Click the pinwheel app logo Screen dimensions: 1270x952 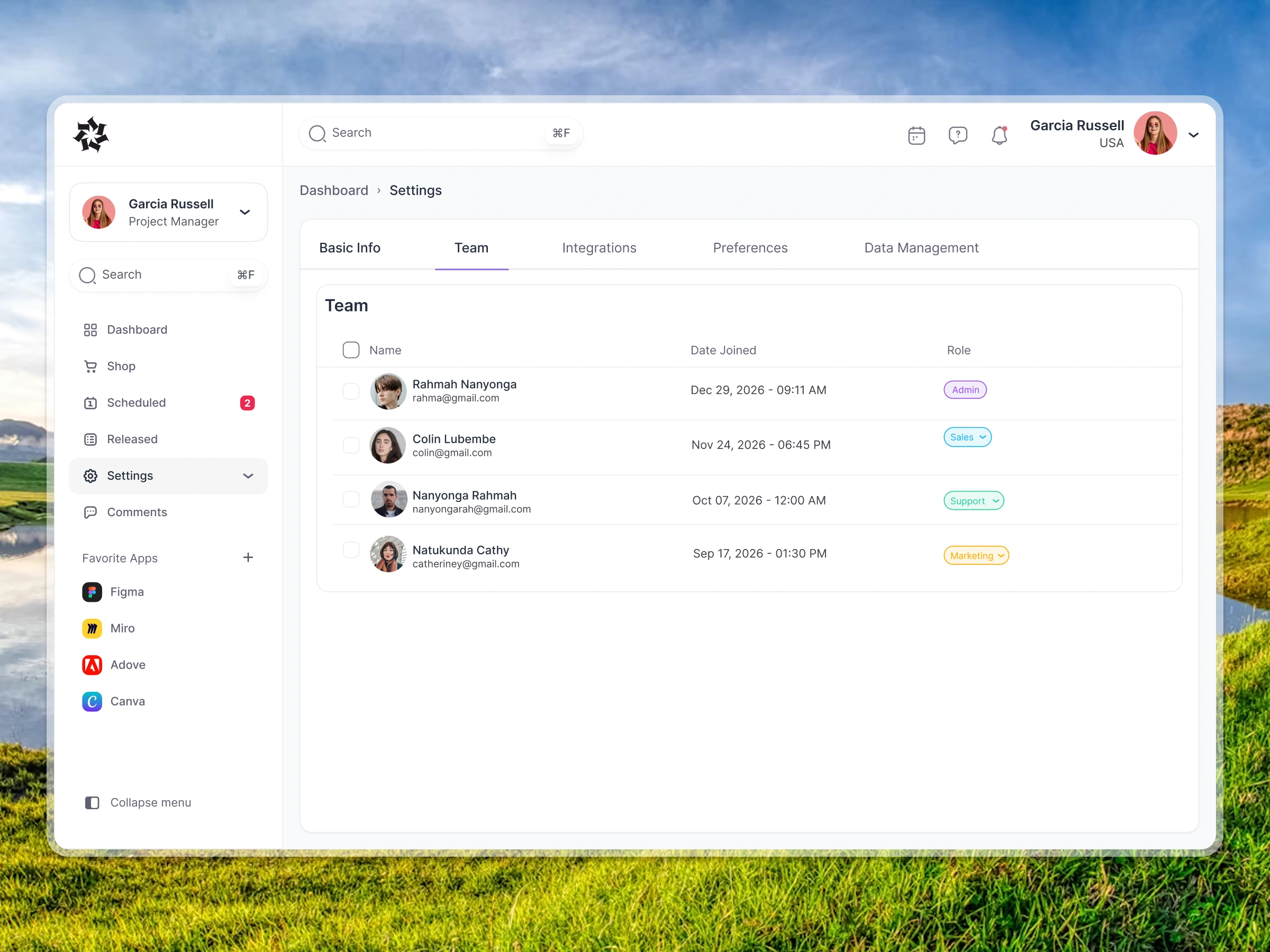(x=92, y=135)
